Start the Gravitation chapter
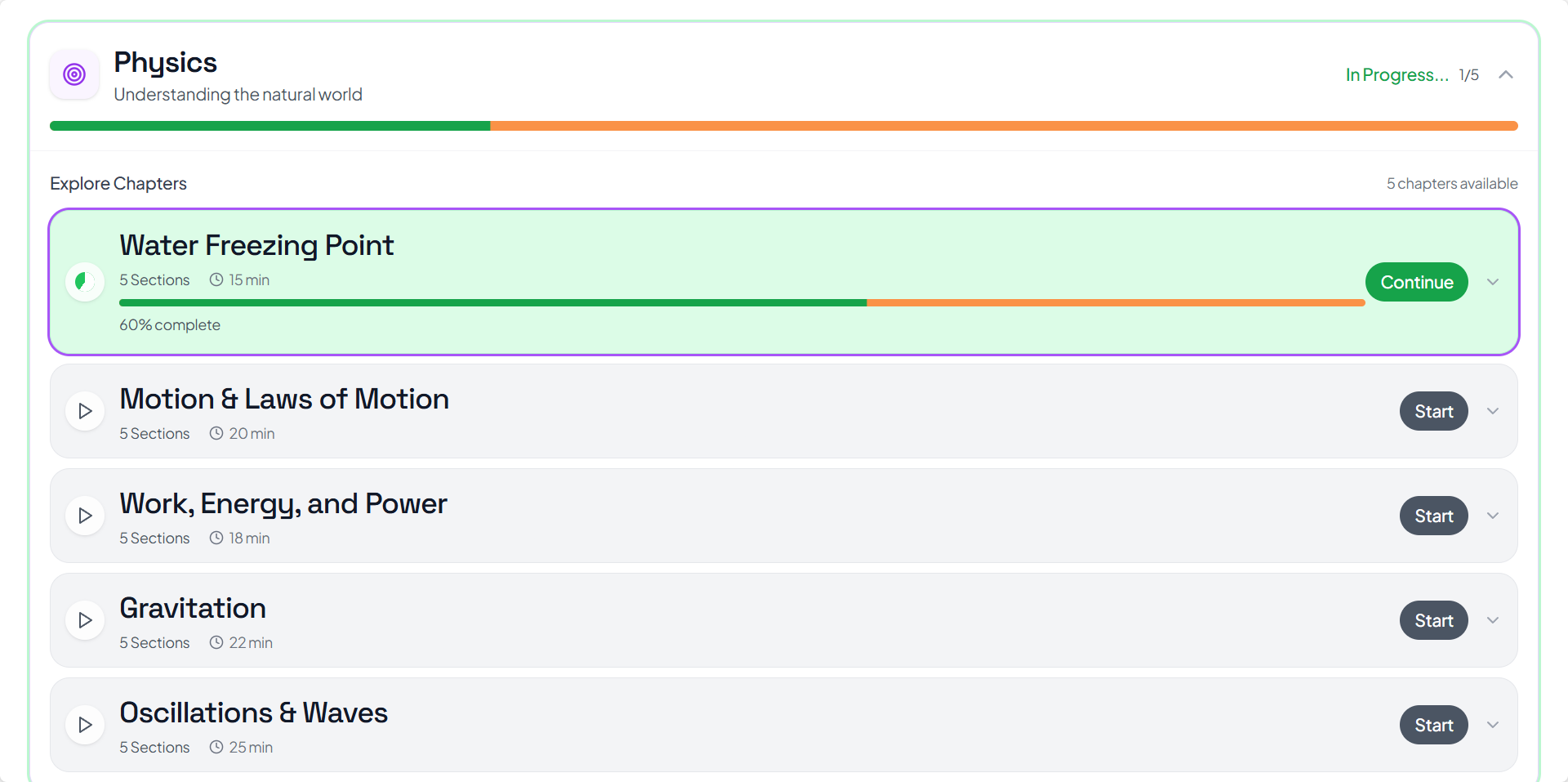This screenshot has height=782, width=1568. (x=1433, y=620)
